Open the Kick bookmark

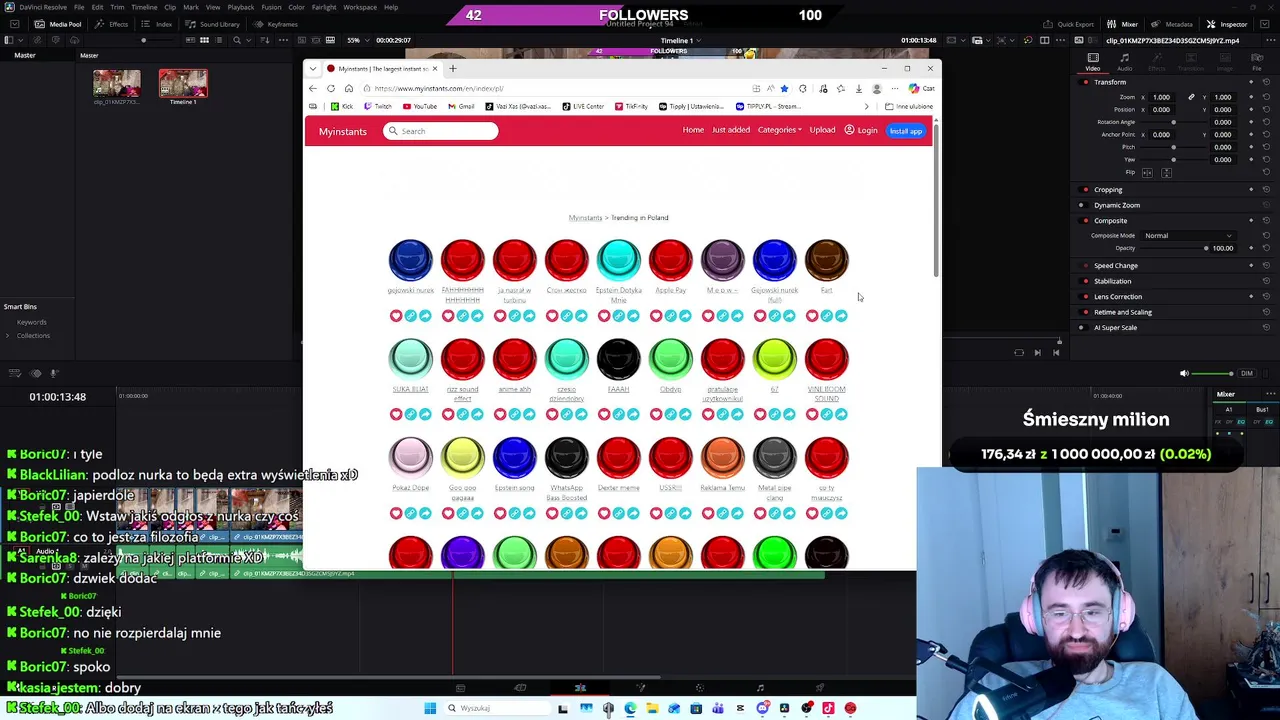[x=342, y=106]
